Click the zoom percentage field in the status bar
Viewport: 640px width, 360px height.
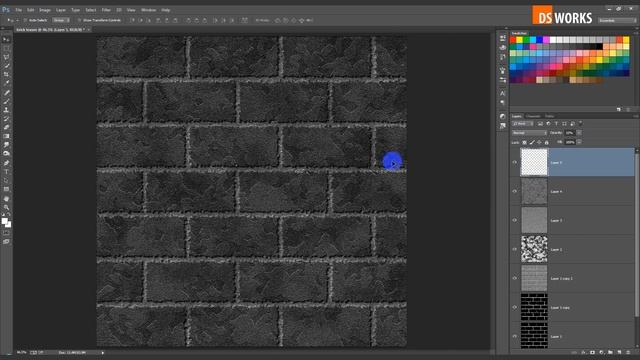[x=22, y=353]
